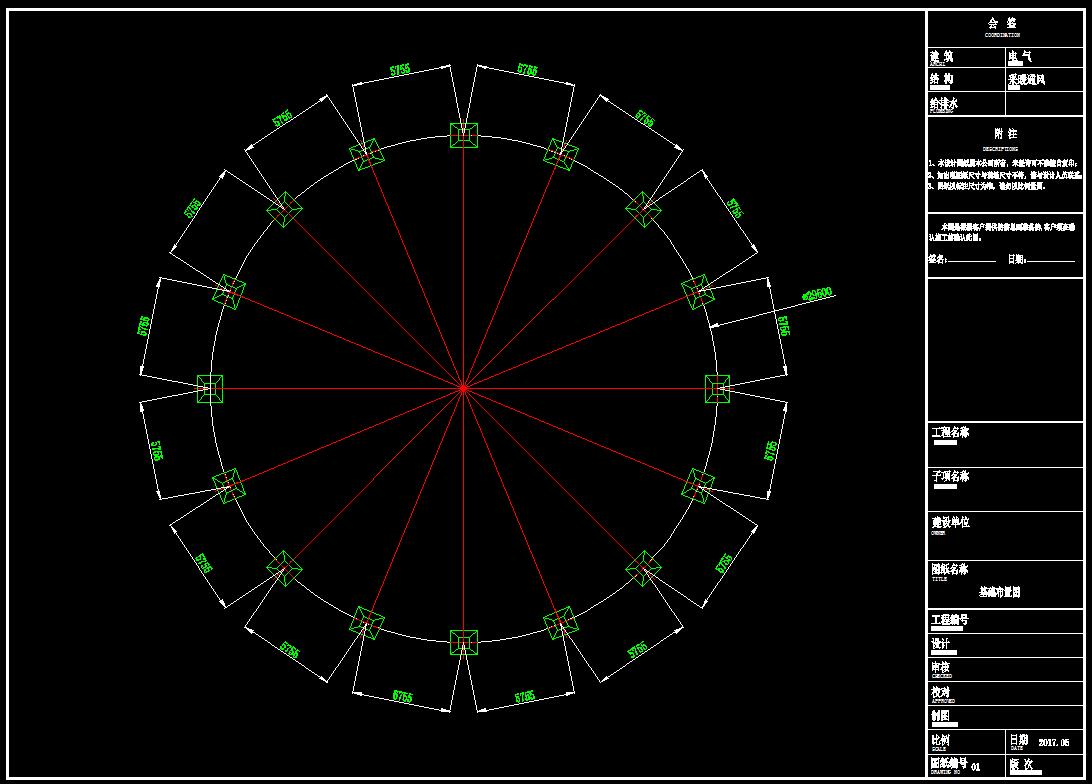This screenshot has height=784, width=1092.
Task: Select the 工程编号 field
Action: tap(950, 621)
